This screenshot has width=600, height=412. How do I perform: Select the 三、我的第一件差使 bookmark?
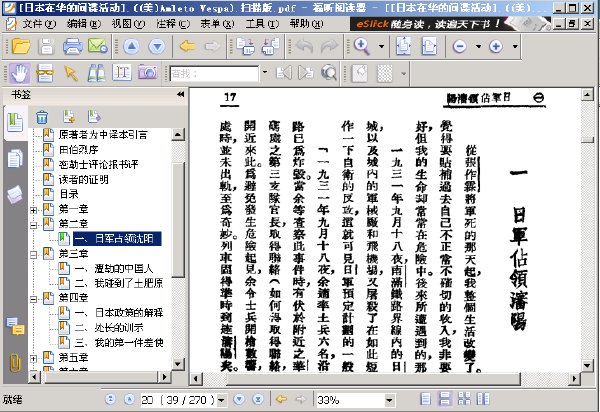(x=119, y=342)
